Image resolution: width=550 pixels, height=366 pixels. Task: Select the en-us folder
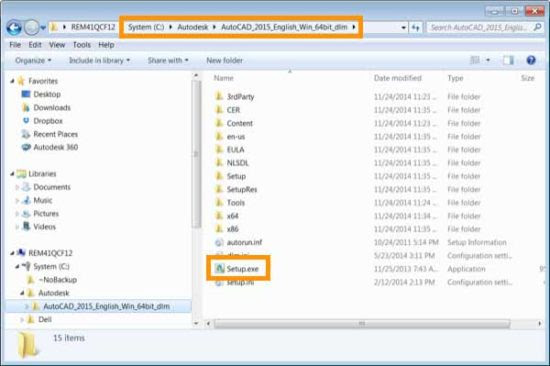(x=236, y=137)
